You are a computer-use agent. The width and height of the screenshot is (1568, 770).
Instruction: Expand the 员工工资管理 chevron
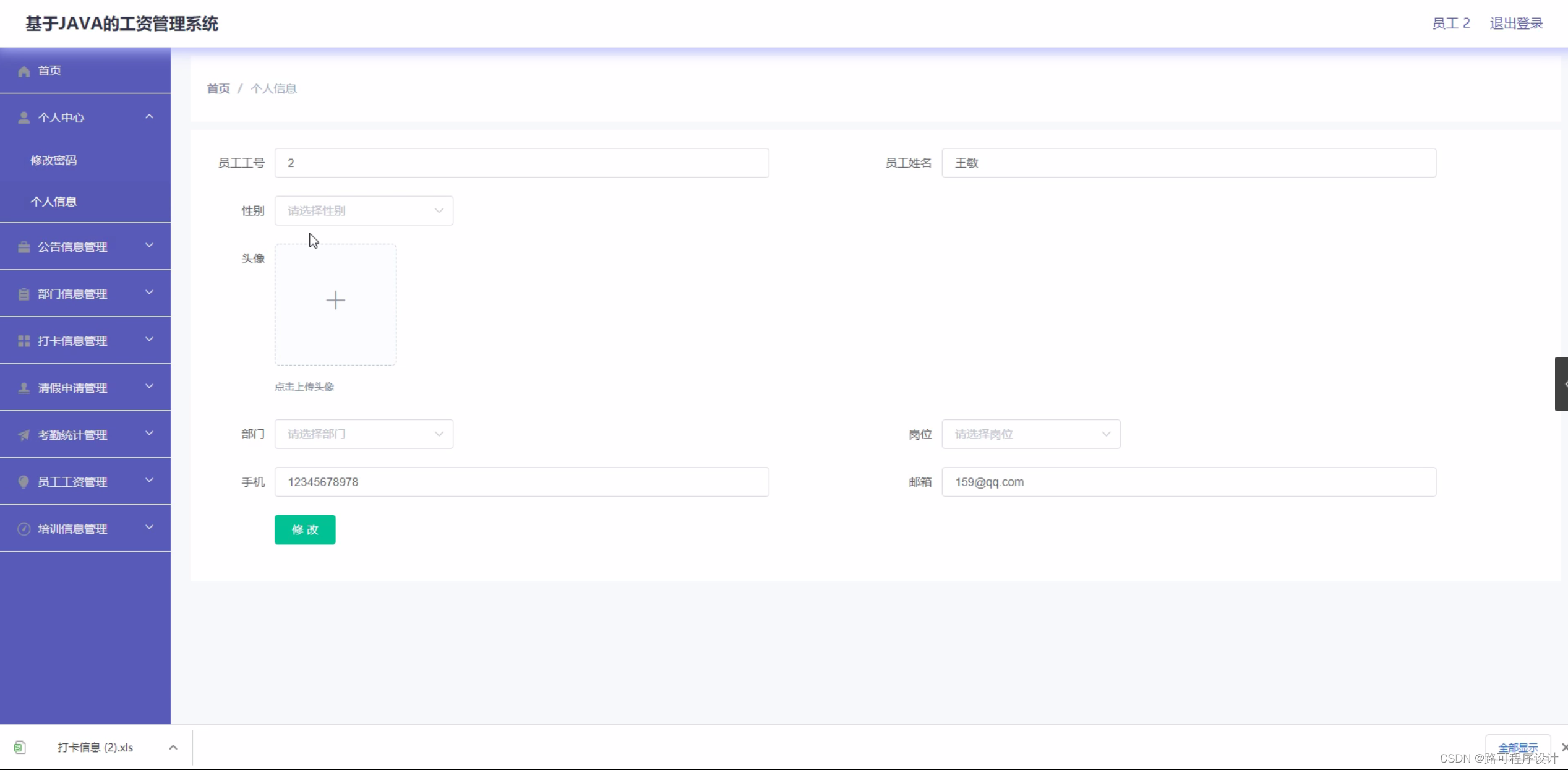click(x=149, y=481)
